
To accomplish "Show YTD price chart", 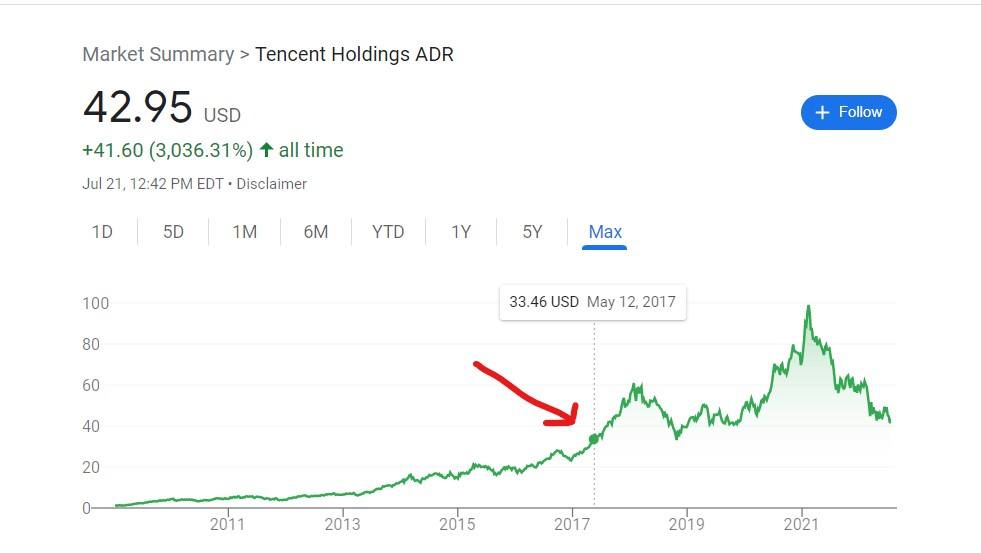I will 388,232.
